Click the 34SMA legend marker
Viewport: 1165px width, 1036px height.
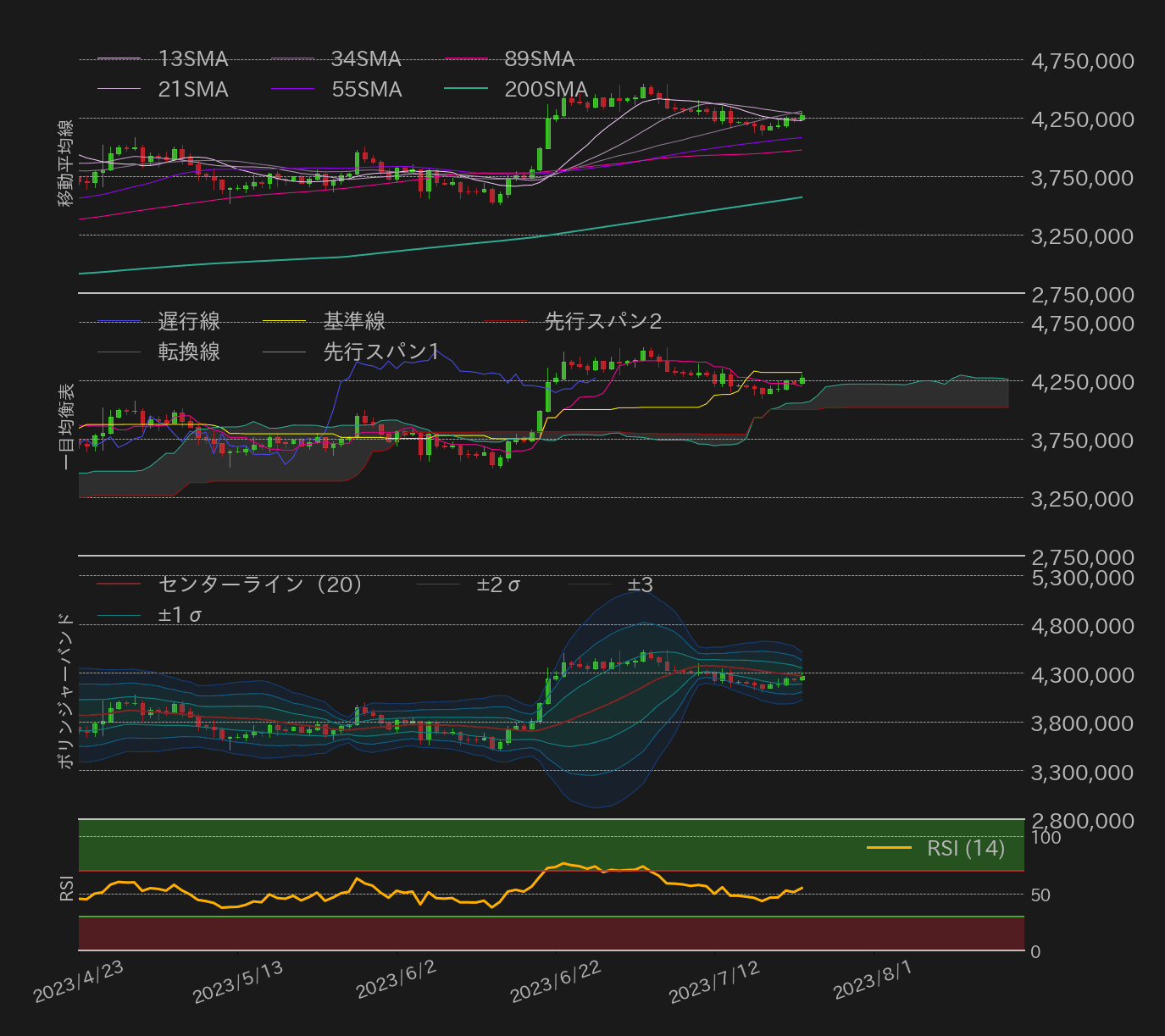294,59
